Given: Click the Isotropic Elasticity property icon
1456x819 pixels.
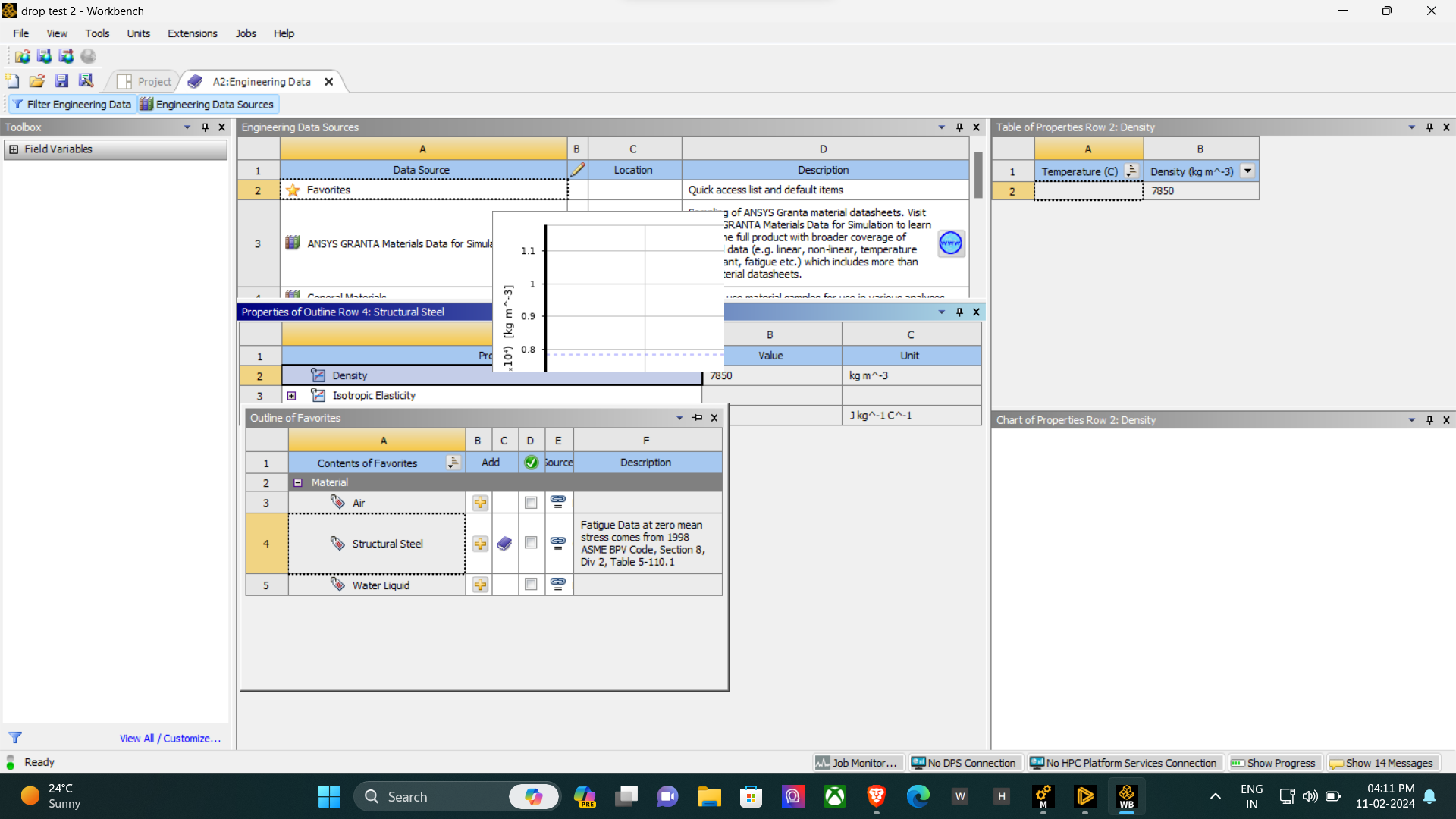Looking at the screenshot, I should pos(318,395).
